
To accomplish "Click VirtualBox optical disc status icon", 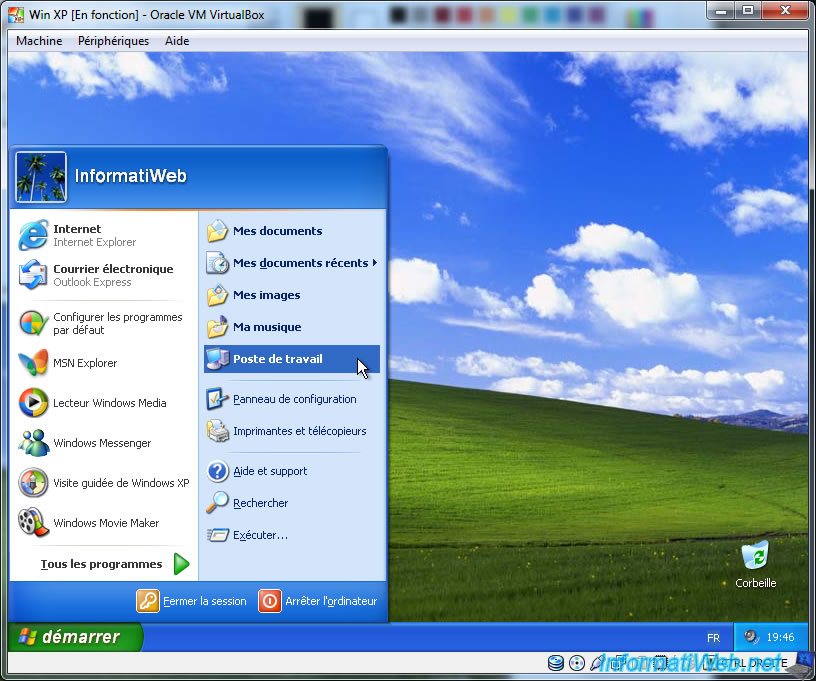I will [577, 663].
